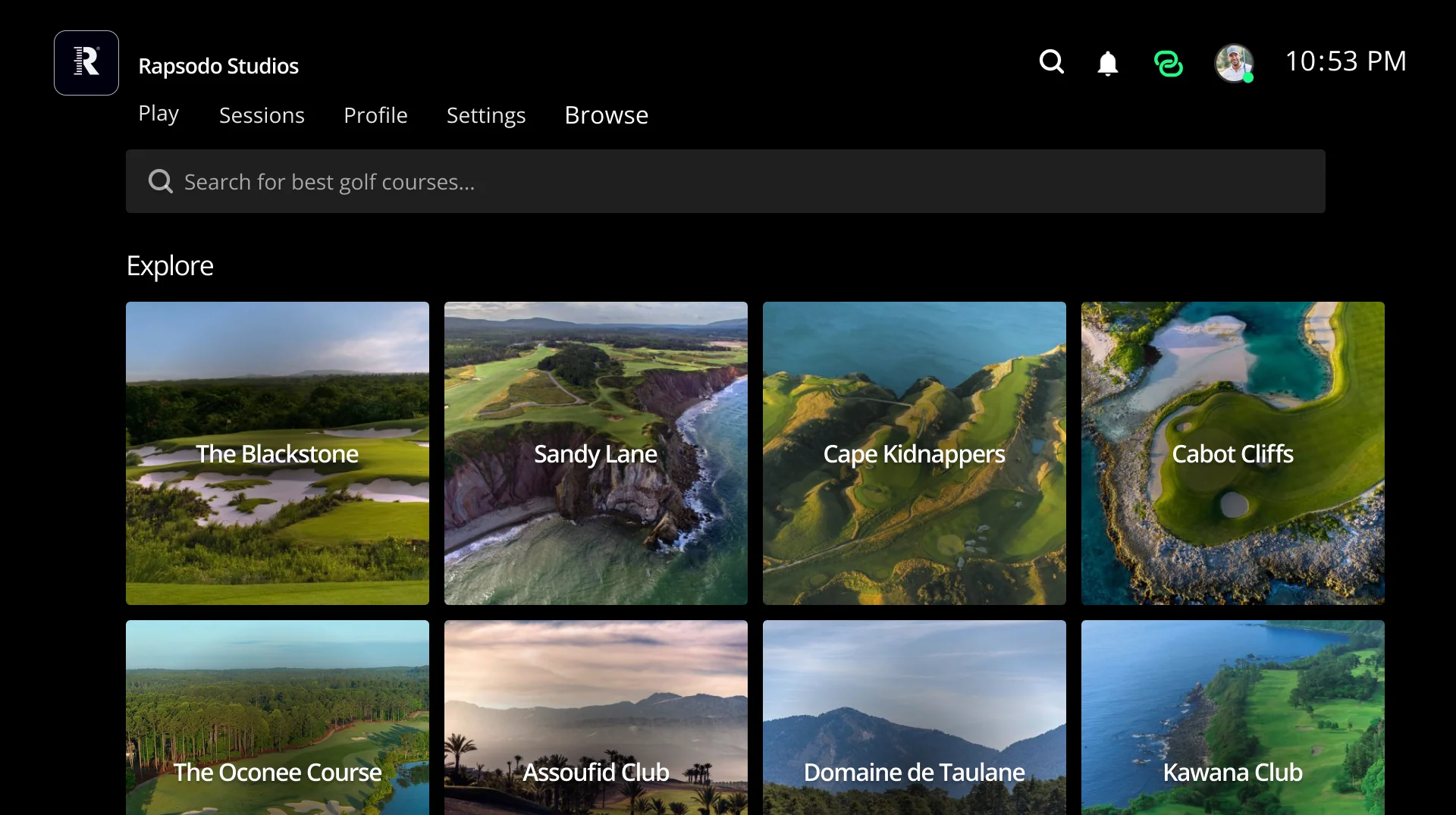The width and height of the screenshot is (1456, 815).
Task: Select the Assoufid Club card
Action: pos(596,718)
